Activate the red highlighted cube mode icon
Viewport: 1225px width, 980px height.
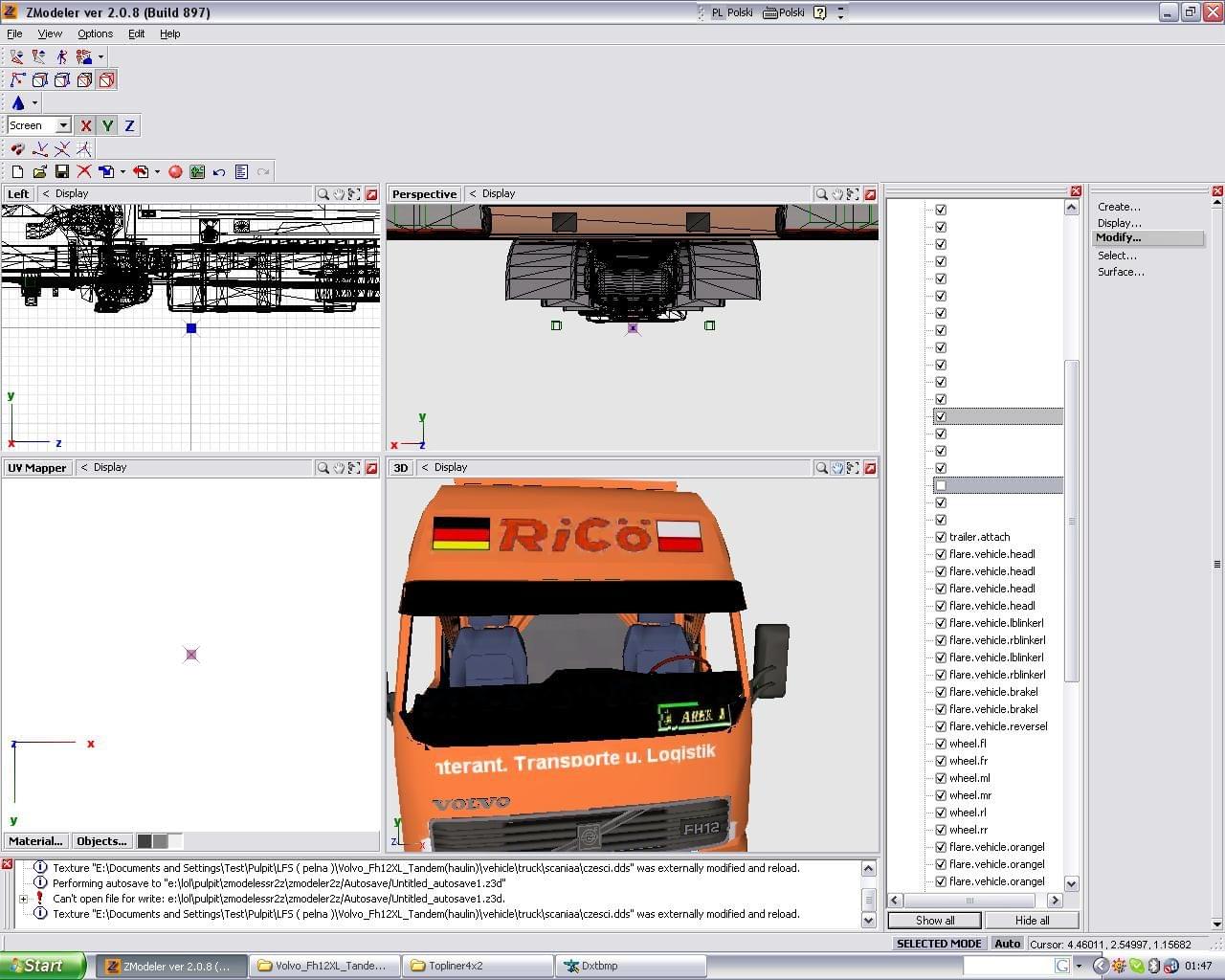coord(107,80)
